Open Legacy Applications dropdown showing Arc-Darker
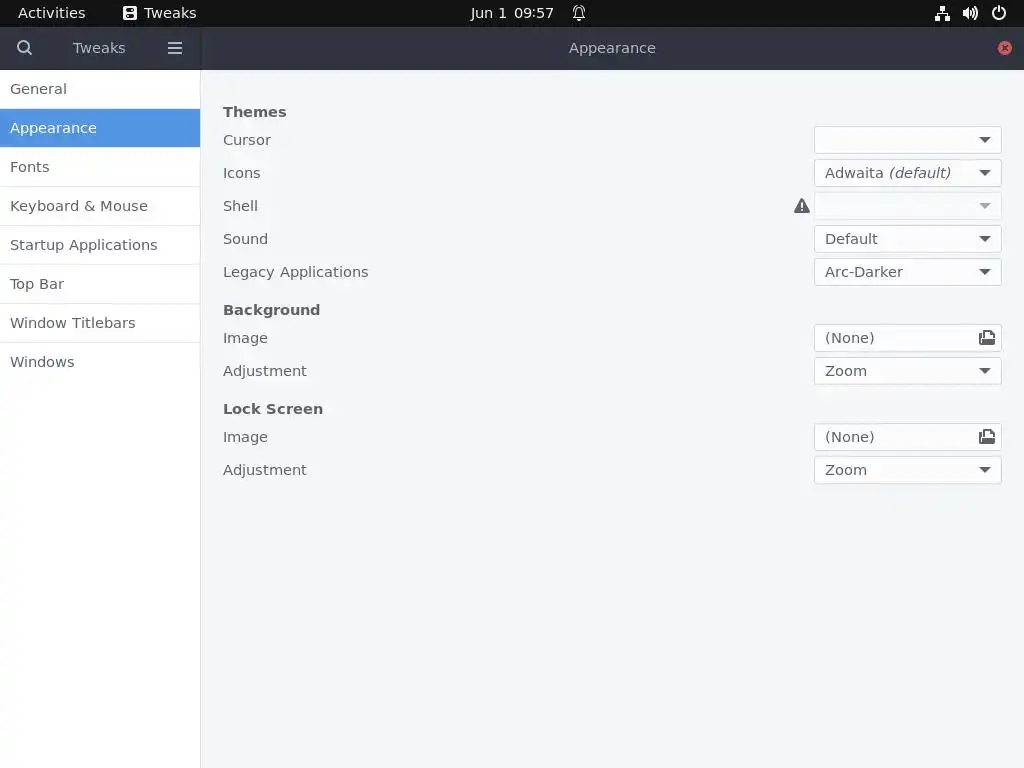This screenshot has height=768, width=1024. coord(907,272)
